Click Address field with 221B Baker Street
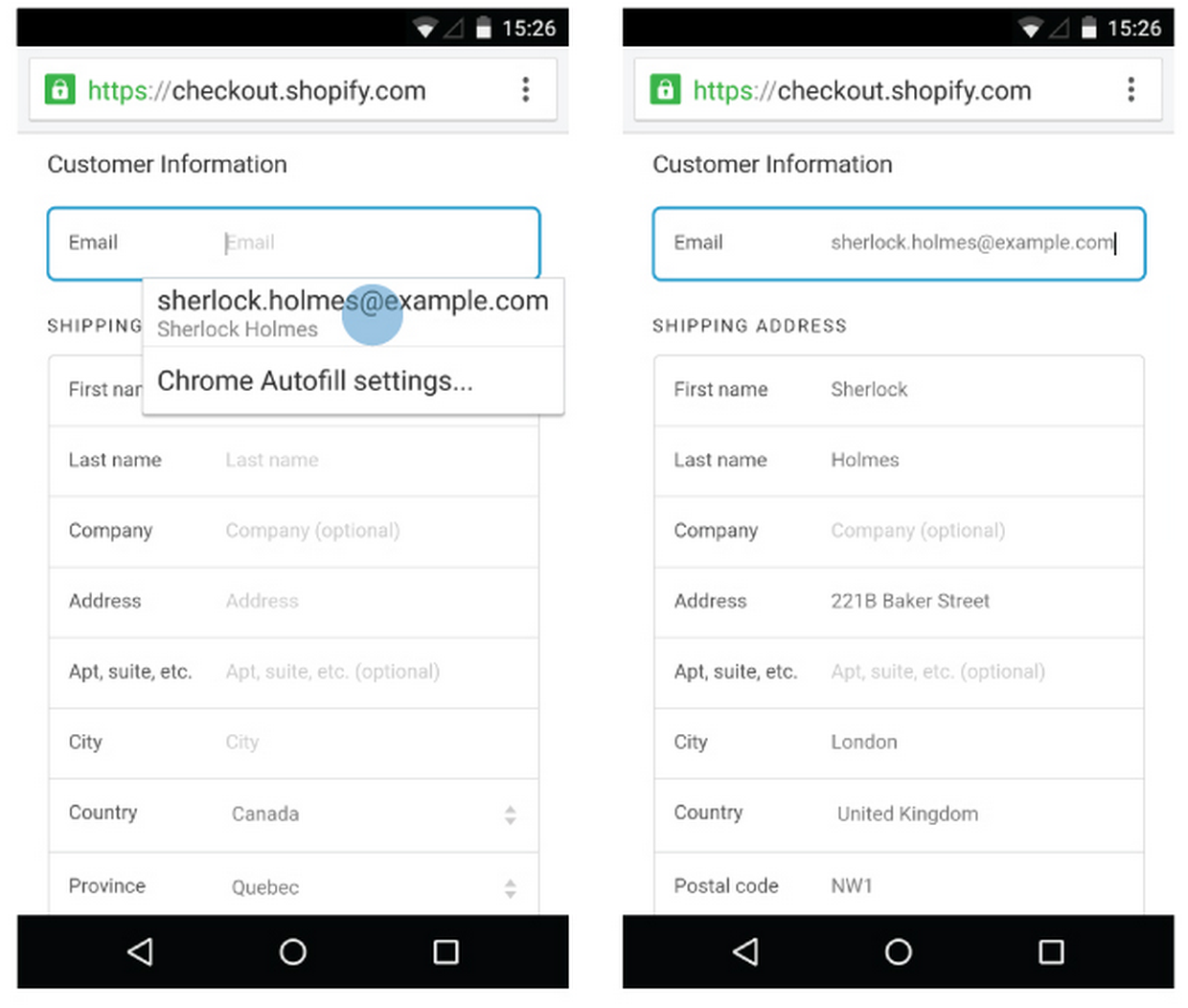 [x=899, y=602]
